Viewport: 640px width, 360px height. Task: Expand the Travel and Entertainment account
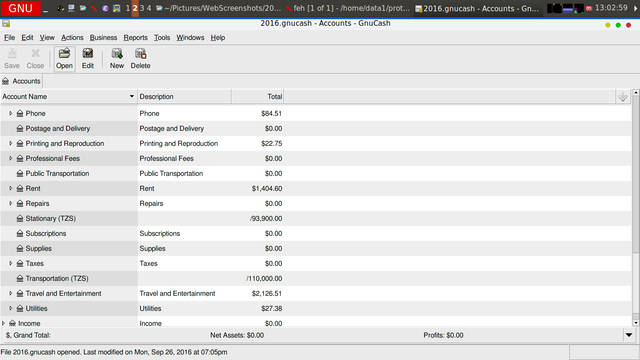coord(11,293)
